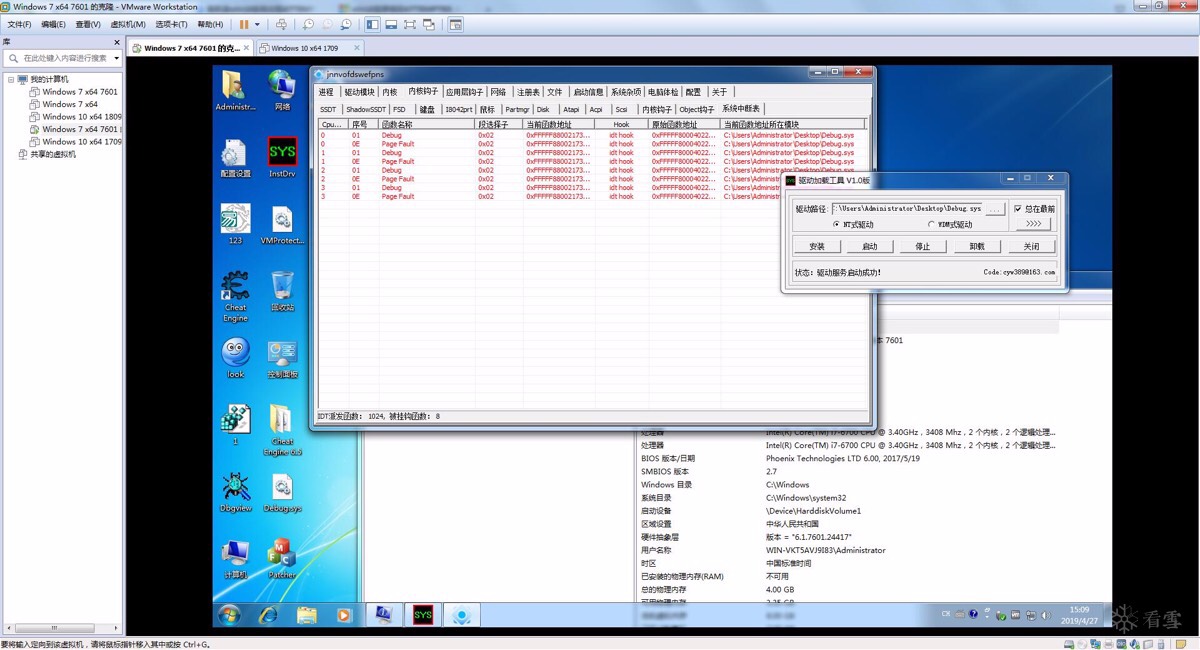Select the Dbgview desktop icon
The height and width of the screenshot is (650, 1200).
point(235,493)
